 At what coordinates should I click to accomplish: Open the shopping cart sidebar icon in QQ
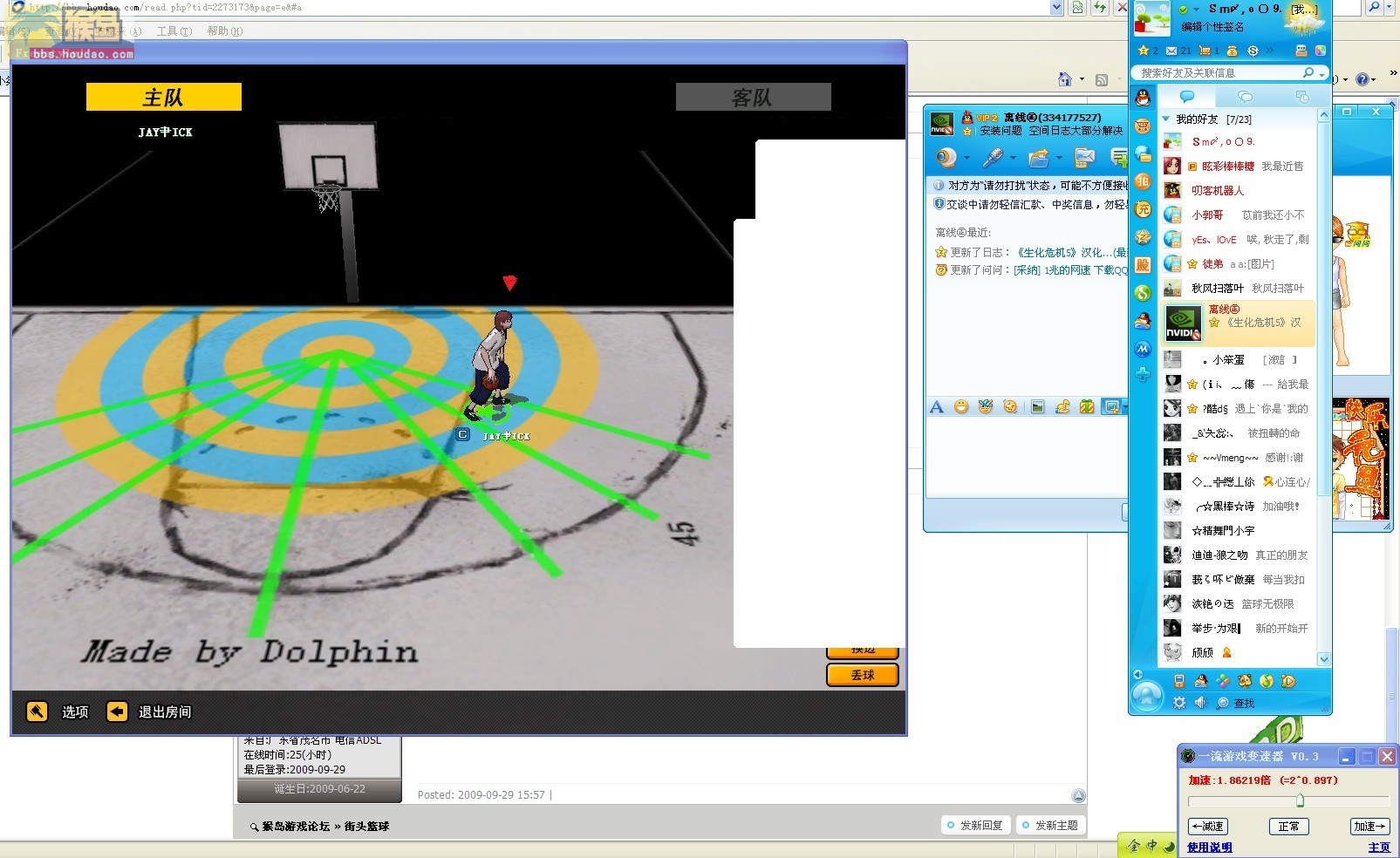pyautogui.click(x=1143, y=126)
